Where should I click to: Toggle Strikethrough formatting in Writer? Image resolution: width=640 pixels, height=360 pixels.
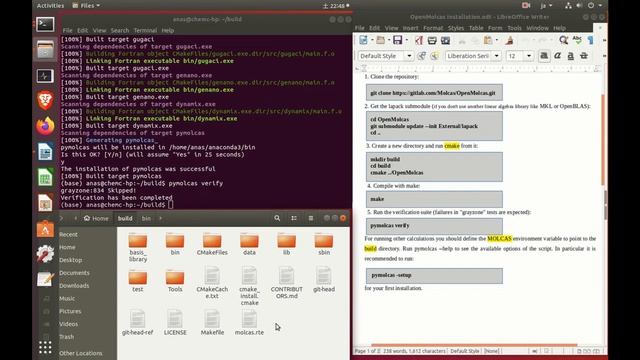(584, 56)
